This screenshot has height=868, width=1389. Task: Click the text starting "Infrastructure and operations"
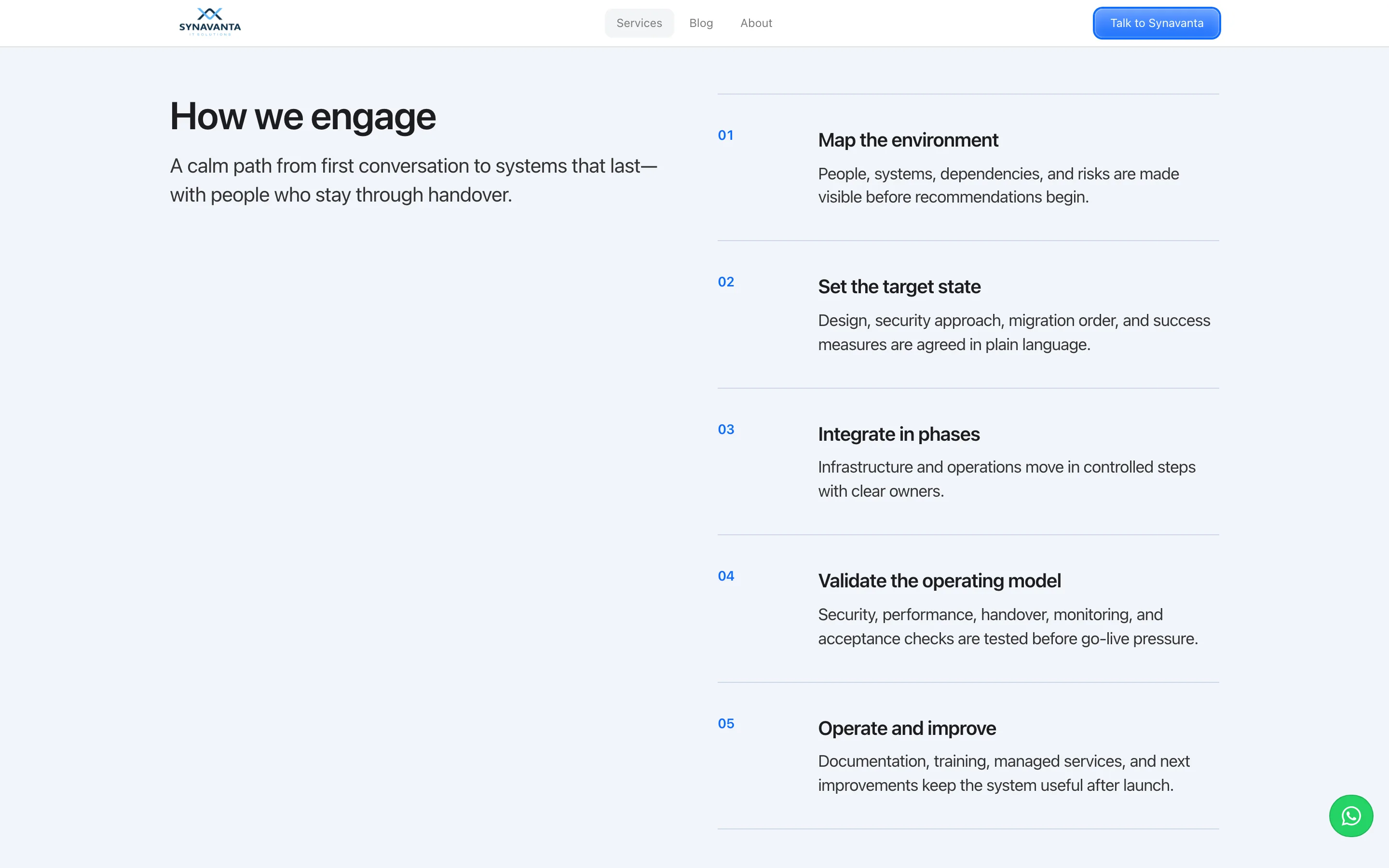click(1006, 479)
